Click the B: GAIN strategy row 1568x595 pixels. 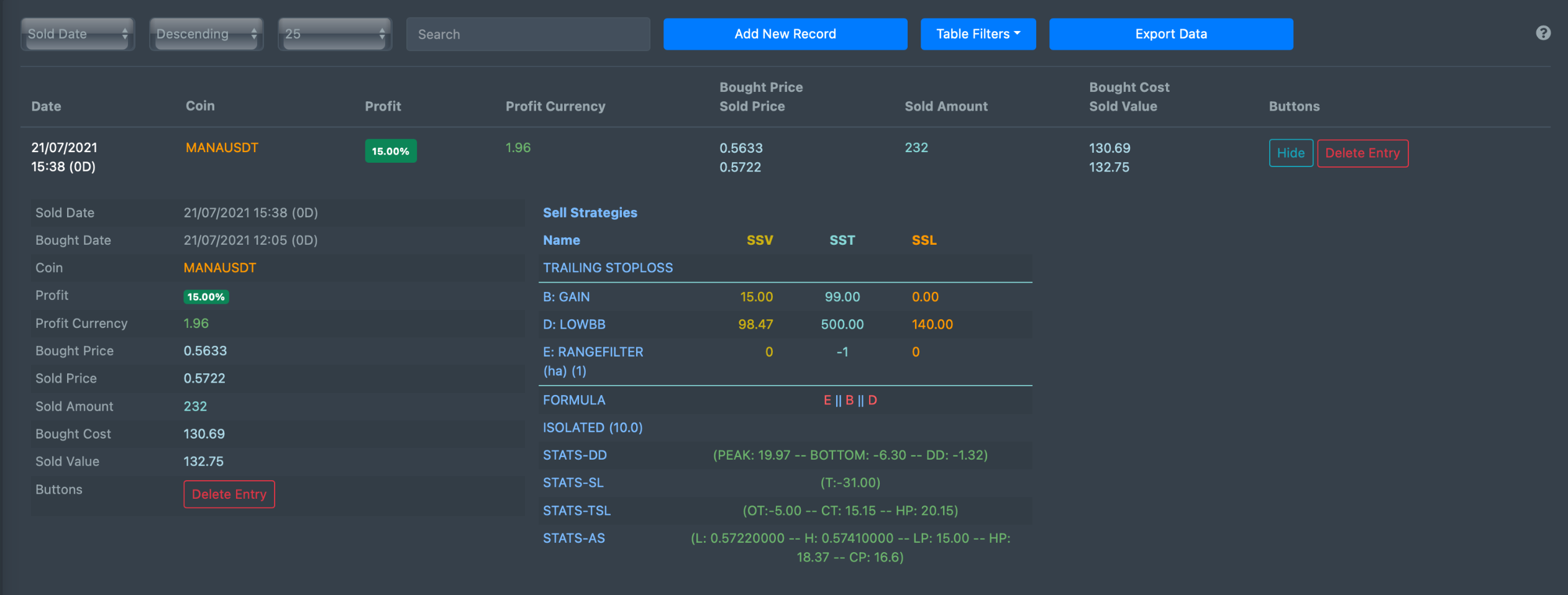(x=785, y=297)
